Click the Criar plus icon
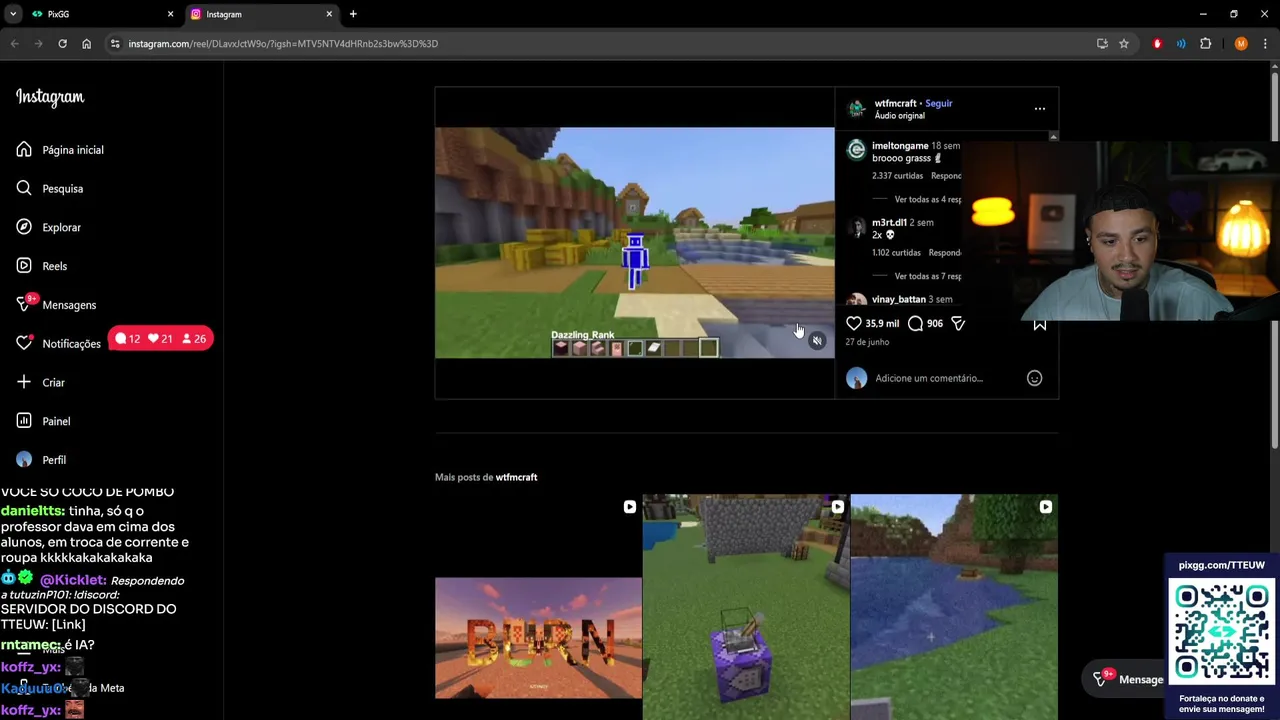The image size is (1280, 720). (24, 382)
